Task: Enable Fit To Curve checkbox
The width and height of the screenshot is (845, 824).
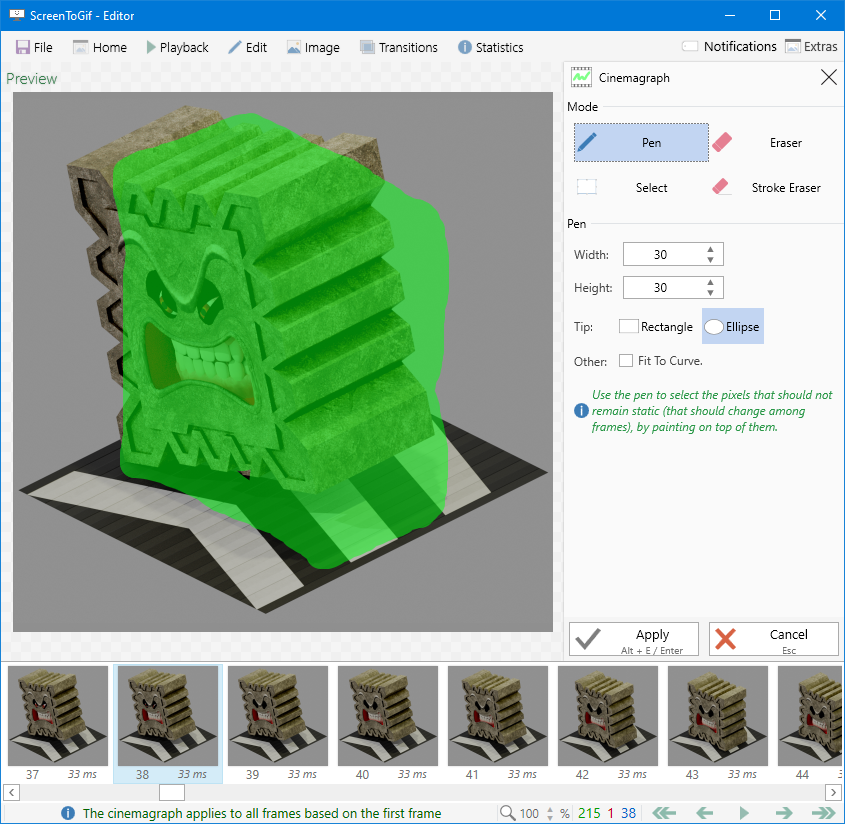Action: pos(626,361)
